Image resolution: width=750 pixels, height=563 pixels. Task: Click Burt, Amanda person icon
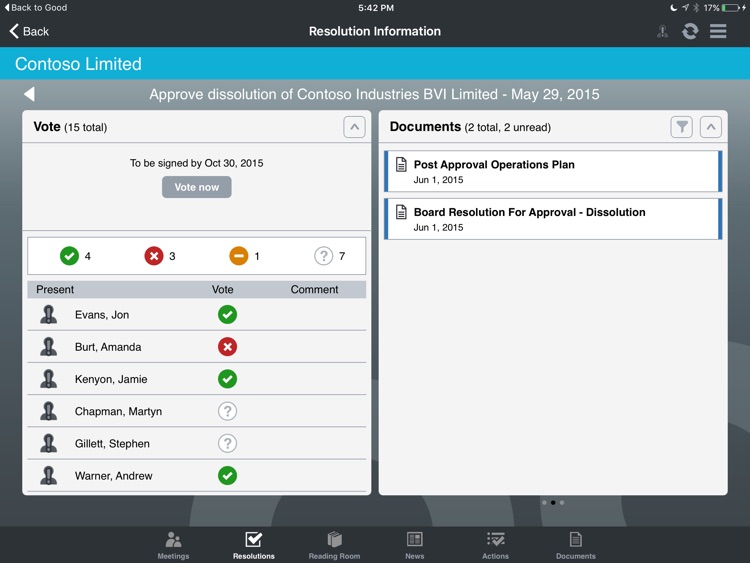click(48, 347)
